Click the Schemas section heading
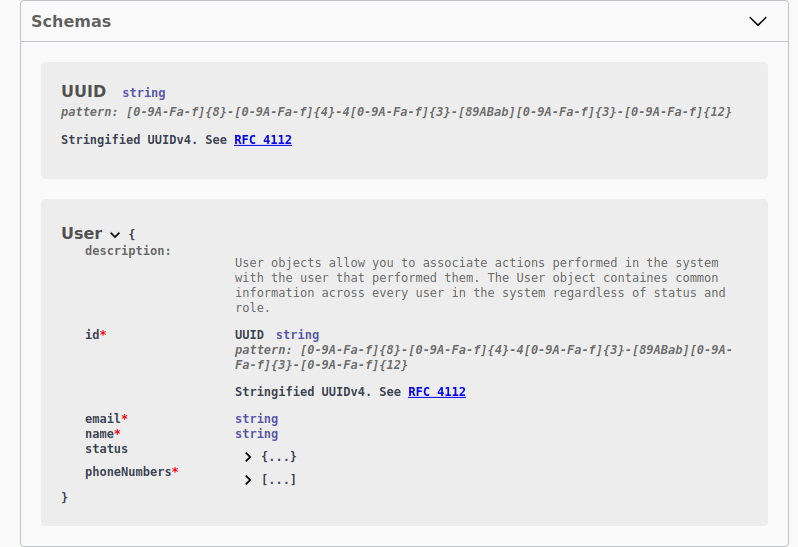 (x=71, y=21)
